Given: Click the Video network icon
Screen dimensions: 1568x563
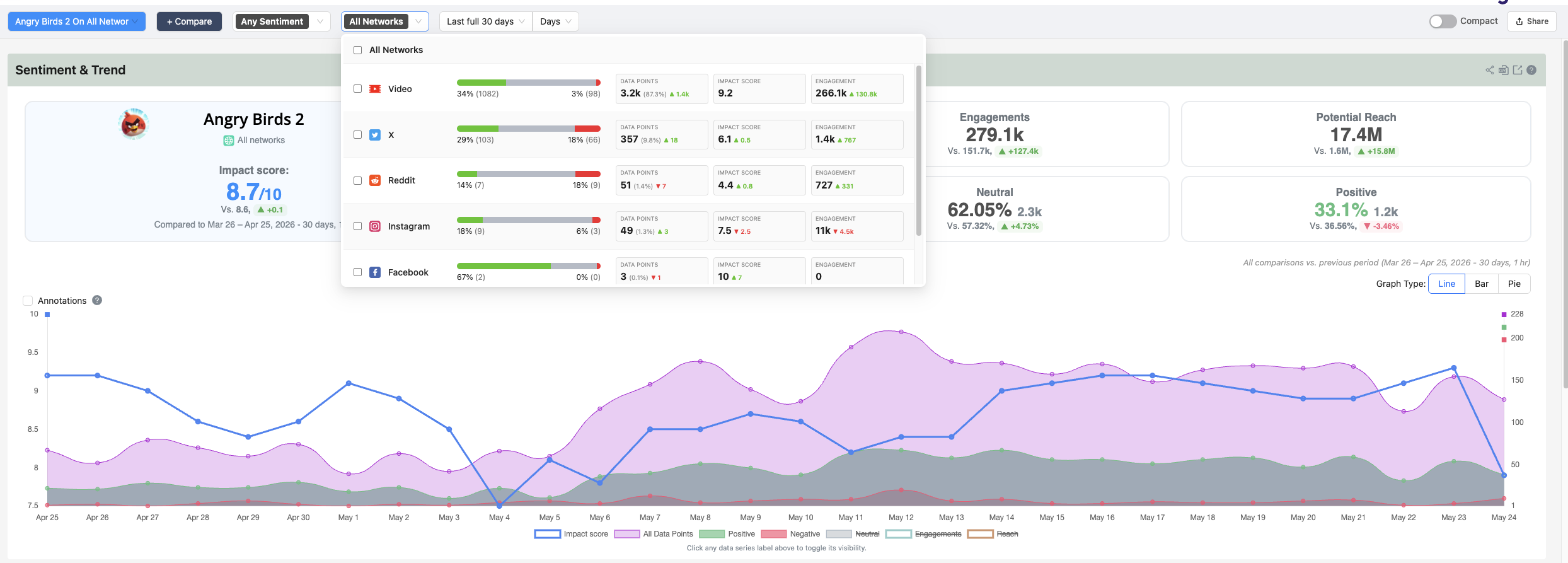Looking at the screenshot, I should click(x=375, y=89).
